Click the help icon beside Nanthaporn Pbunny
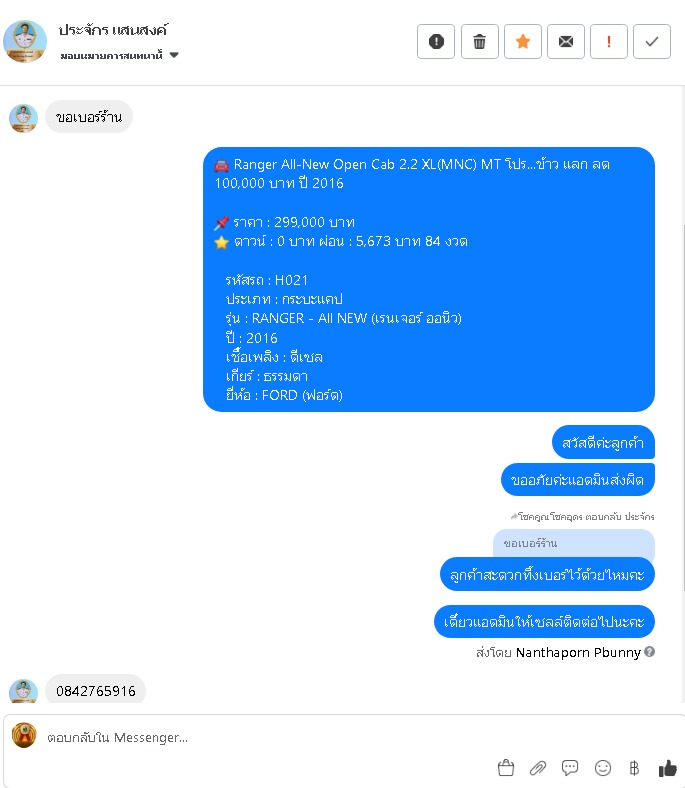Viewport: 685px width, 788px height. 649,652
